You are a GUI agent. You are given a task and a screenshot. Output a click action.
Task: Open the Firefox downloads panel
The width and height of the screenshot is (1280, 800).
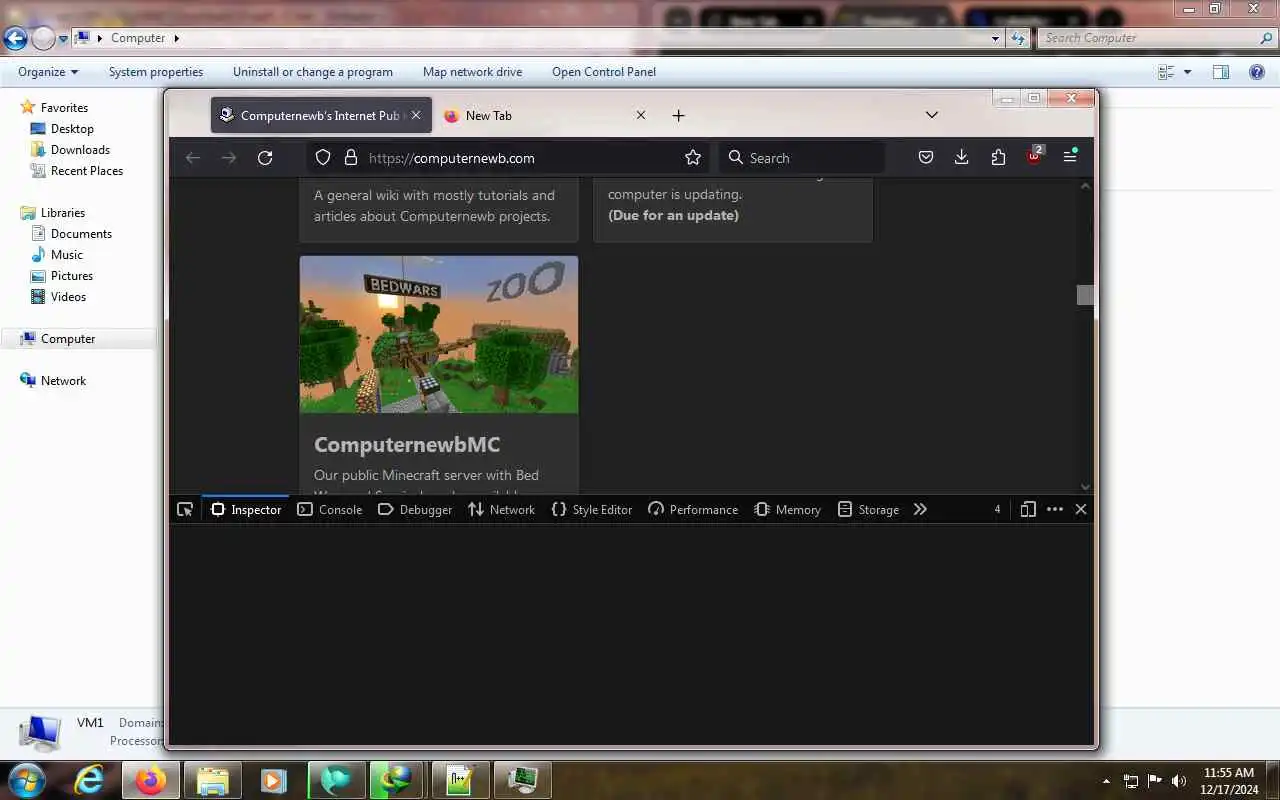[x=962, y=158]
